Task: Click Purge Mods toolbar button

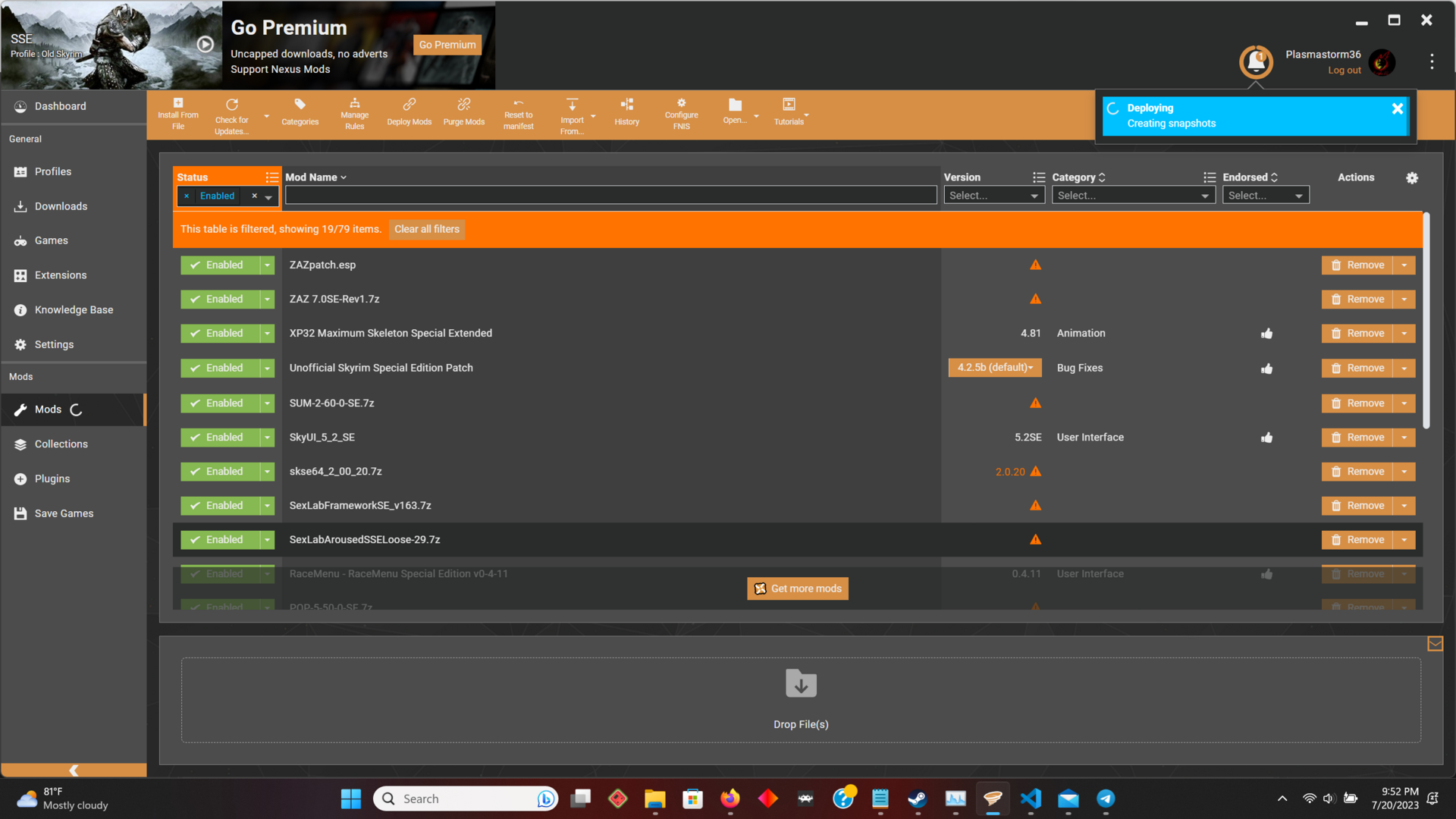Action: click(464, 112)
